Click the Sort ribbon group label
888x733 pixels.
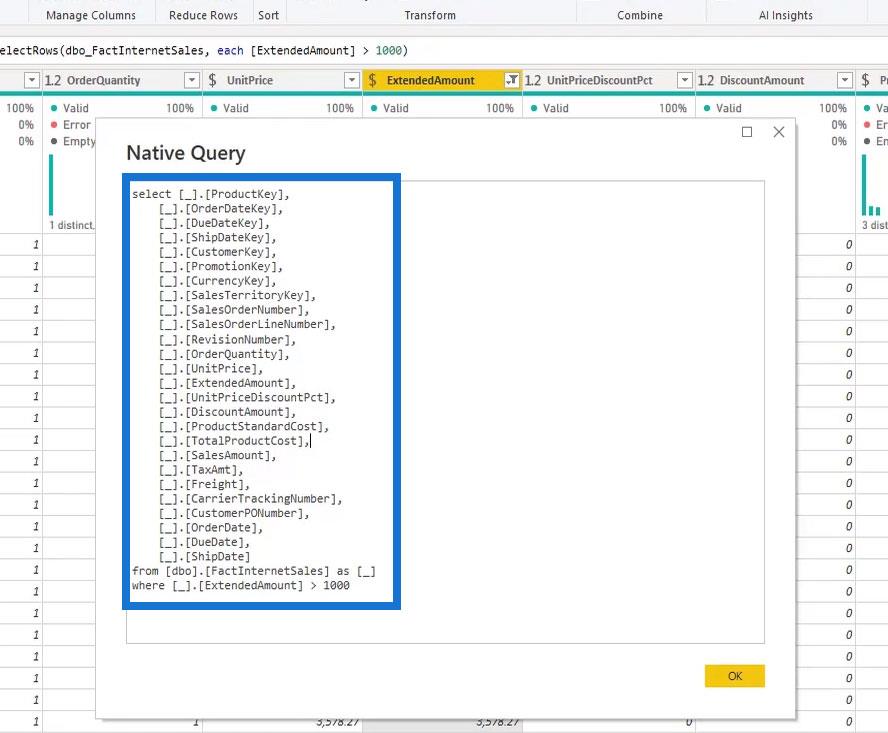point(268,15)
